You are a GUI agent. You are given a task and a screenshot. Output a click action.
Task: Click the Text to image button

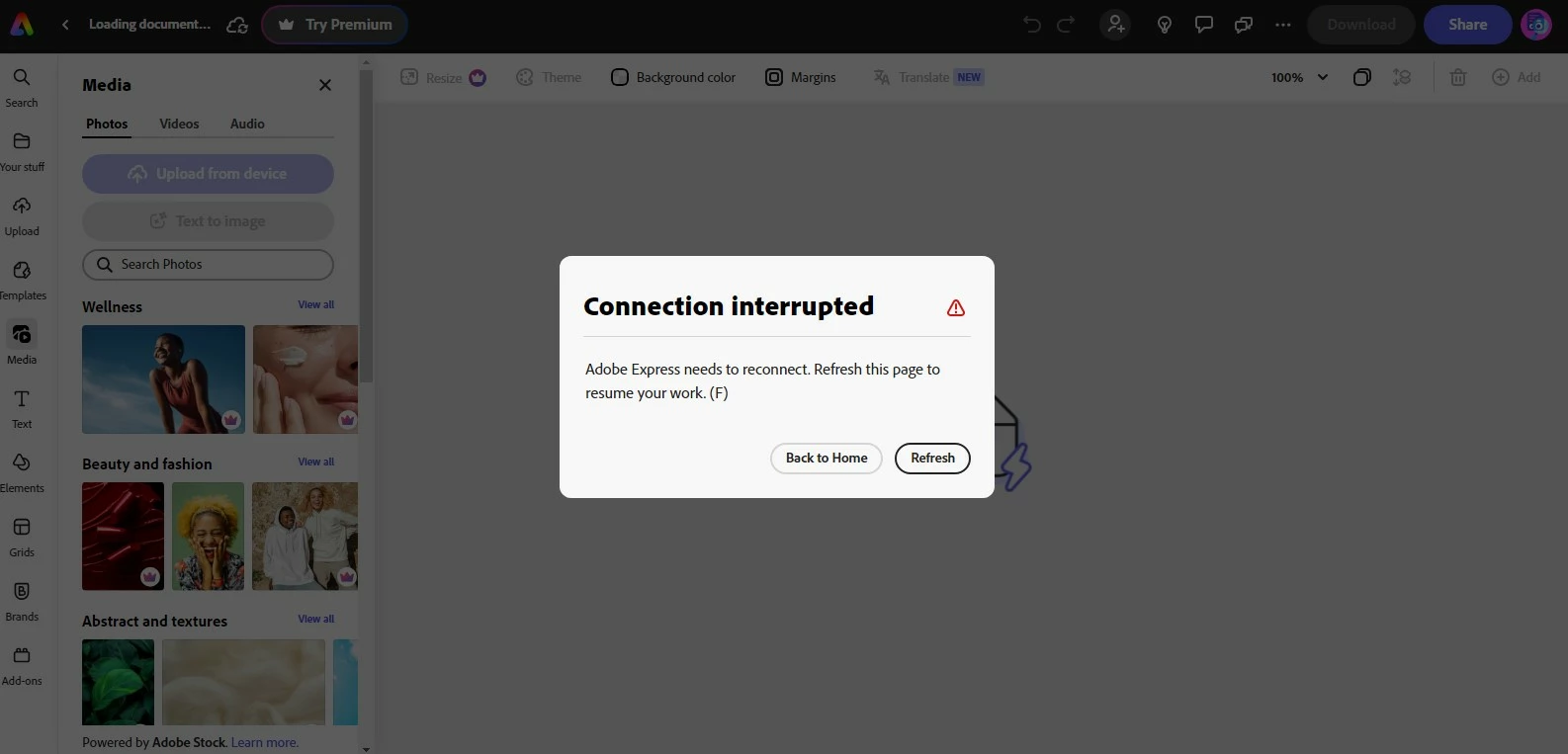pos(208,221)
